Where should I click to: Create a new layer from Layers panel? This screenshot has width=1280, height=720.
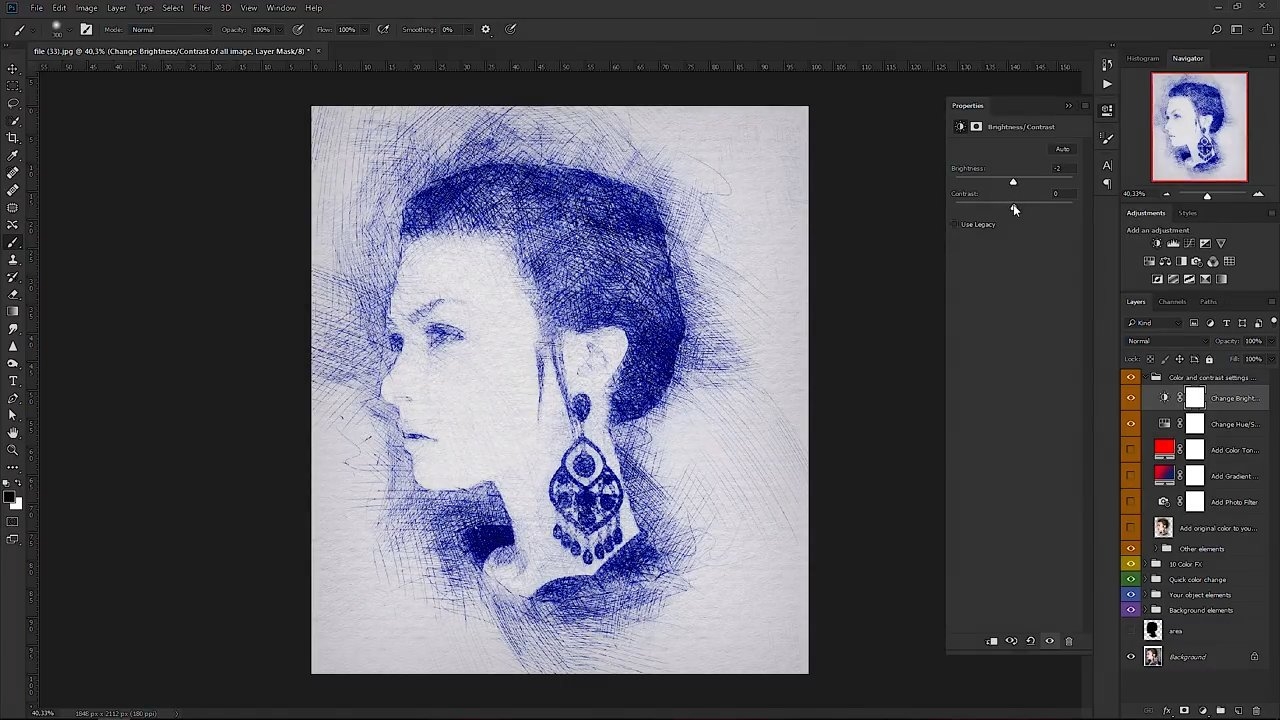pos(1238,711)
